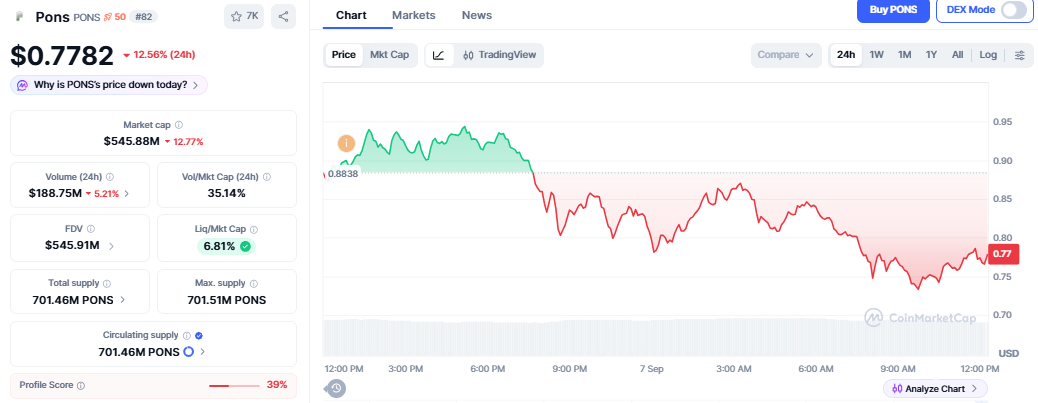
Task: Click the Pons coin logo icon
Action: coord(19,17)
